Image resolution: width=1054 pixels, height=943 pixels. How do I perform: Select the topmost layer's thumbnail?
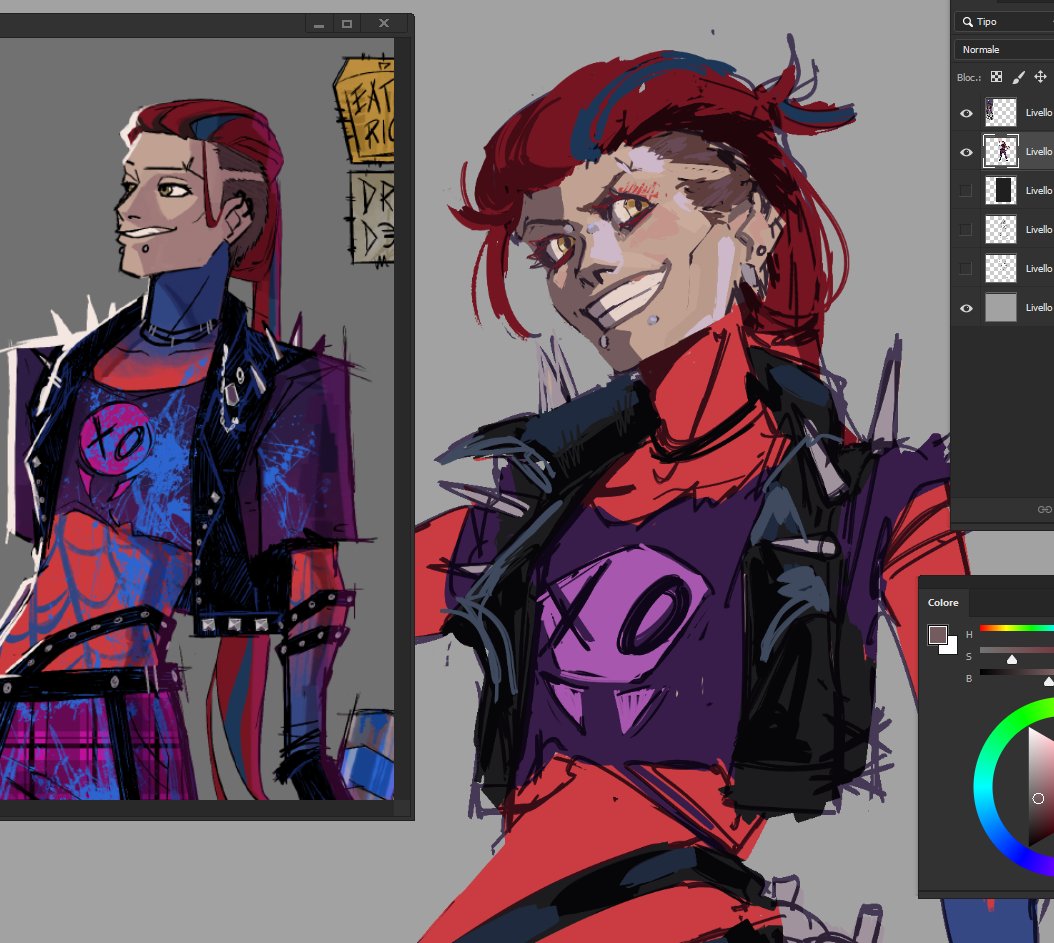pyautogui.click(x=1001, y=112)
